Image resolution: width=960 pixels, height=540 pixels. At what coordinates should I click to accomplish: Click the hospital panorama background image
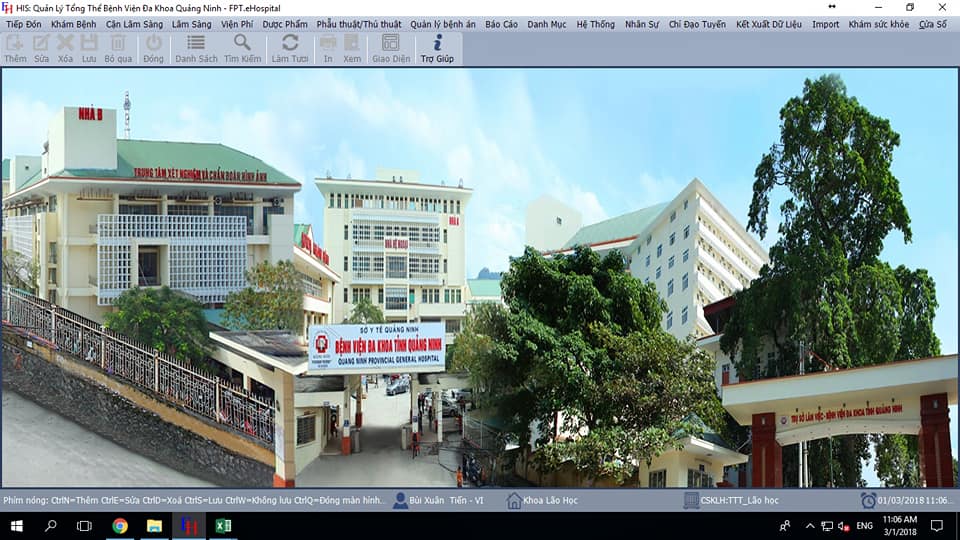tap(480, 277)
